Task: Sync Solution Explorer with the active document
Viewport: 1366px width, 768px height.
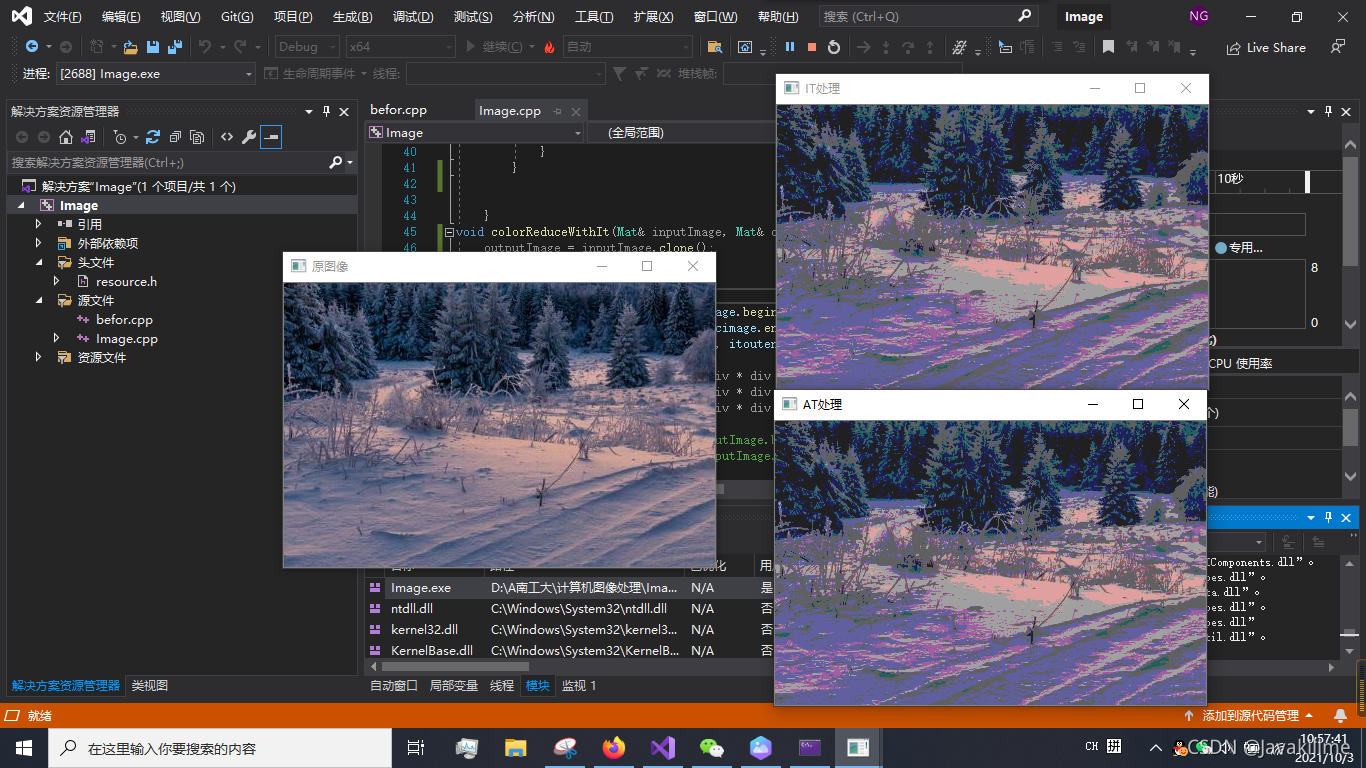Action: (x=153, y=137)
